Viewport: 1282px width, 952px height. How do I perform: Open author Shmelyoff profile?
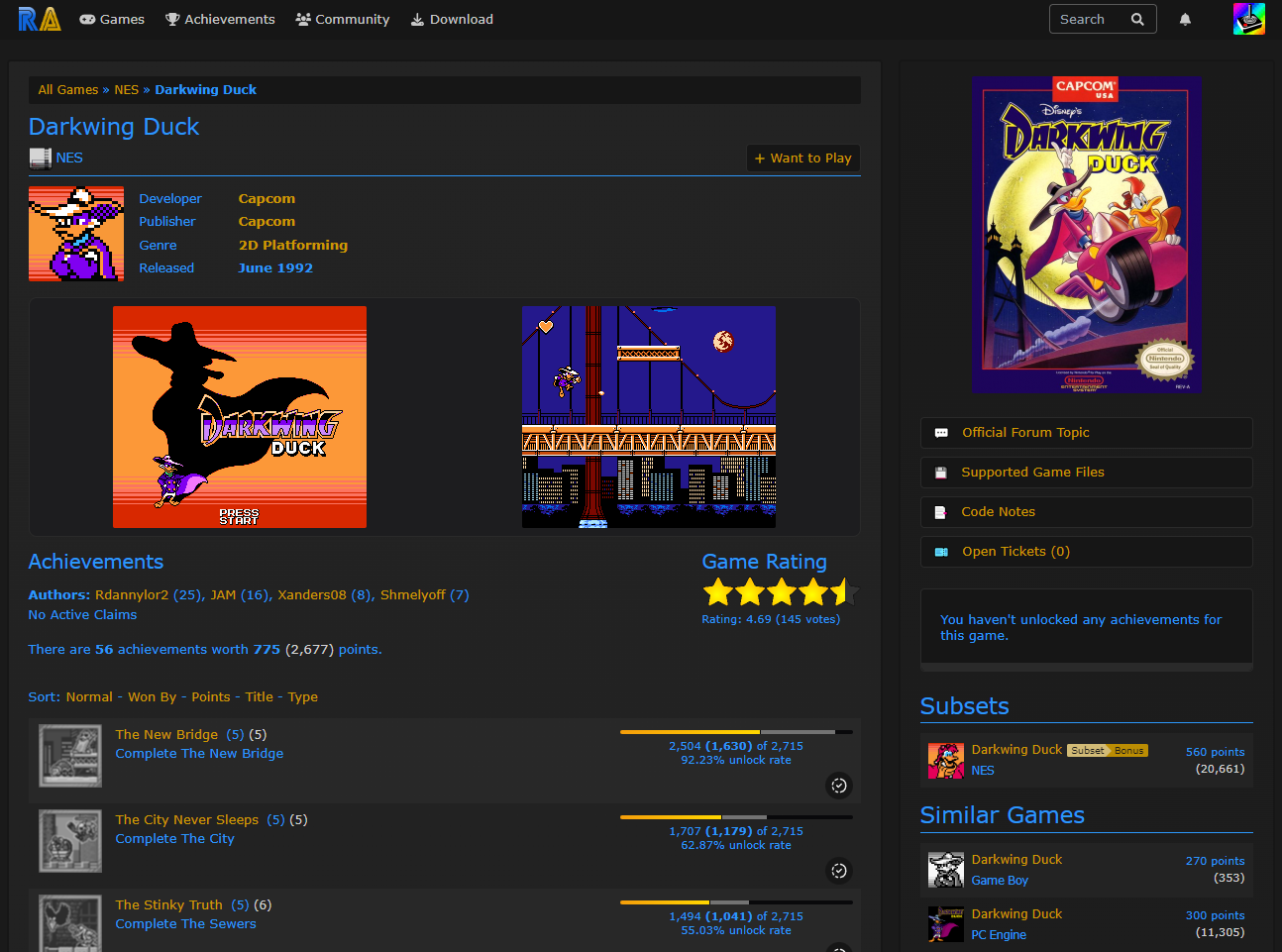pyautogui.click(x=413, y=594)
